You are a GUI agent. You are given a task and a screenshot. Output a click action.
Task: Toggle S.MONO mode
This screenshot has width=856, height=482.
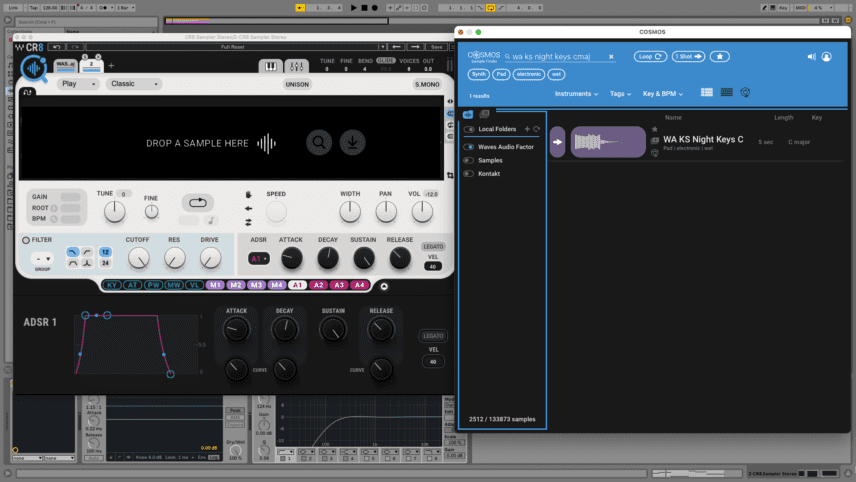tap(427, 84)
